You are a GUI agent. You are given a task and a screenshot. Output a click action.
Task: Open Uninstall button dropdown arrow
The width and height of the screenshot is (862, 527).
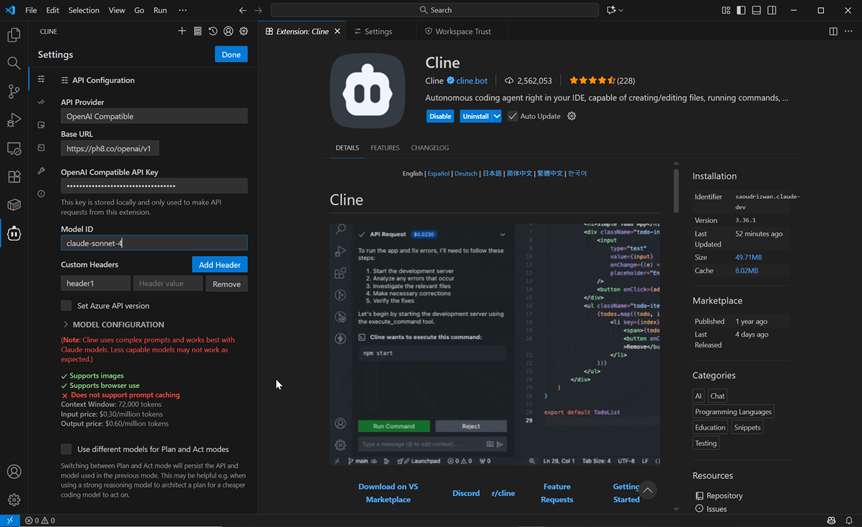(496, 116)
